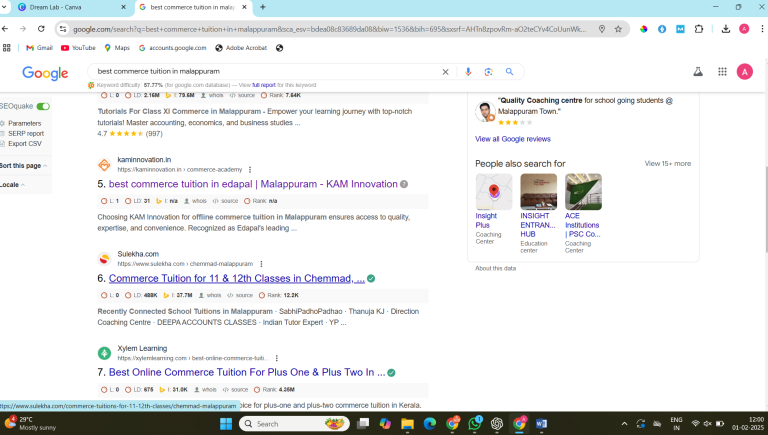Click the green verified badge beside Sulekha result
The width and height of the screenshot is (768, 435).
click(371, 278)
